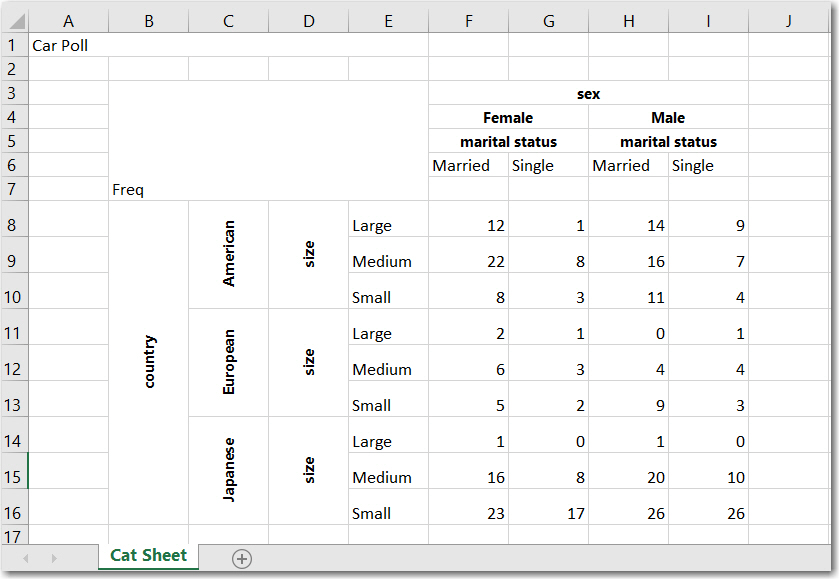Click the "Male" column heading cell
Viewport: 839px width, 579px height.
668,118
